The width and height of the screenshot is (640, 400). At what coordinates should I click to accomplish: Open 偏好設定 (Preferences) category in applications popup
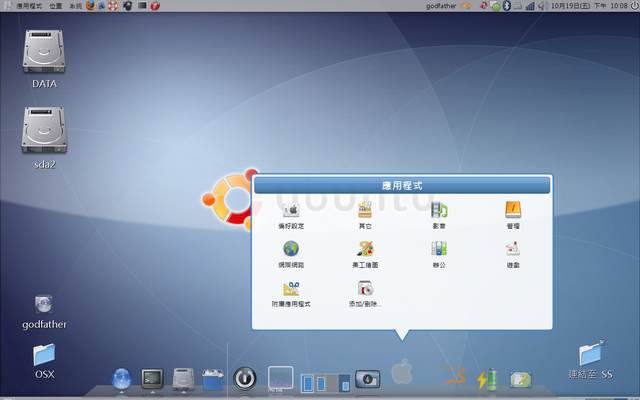pos(291,215)
